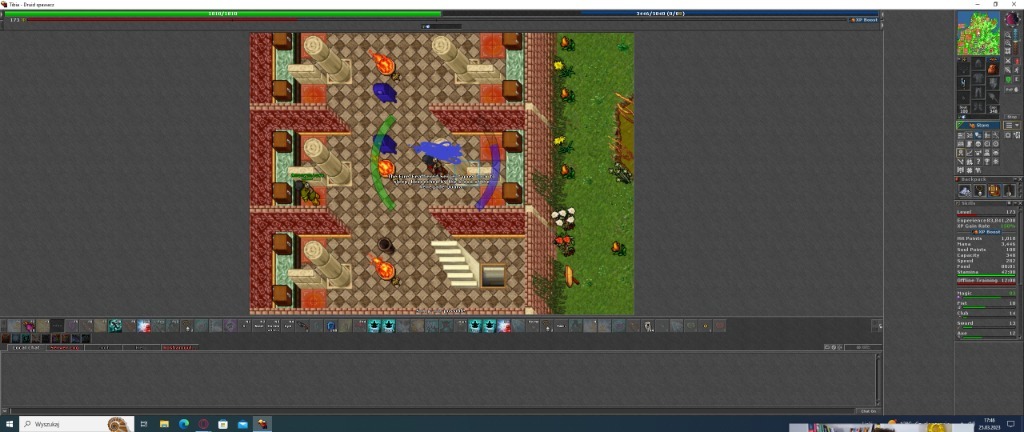The image size is (1024, 432).
Task: Open the fourth chat channel tab
Action: [140, 347]
